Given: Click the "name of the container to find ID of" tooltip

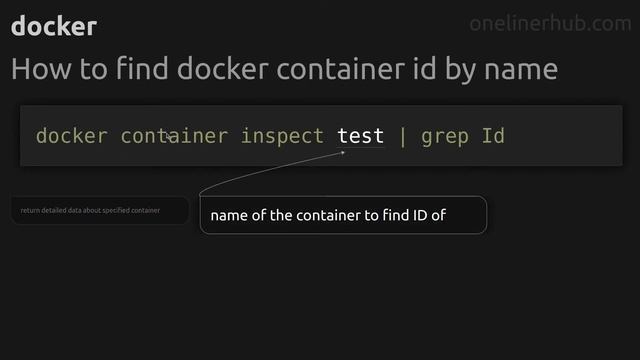Looking at the screenshot, I should pos(343,215).
